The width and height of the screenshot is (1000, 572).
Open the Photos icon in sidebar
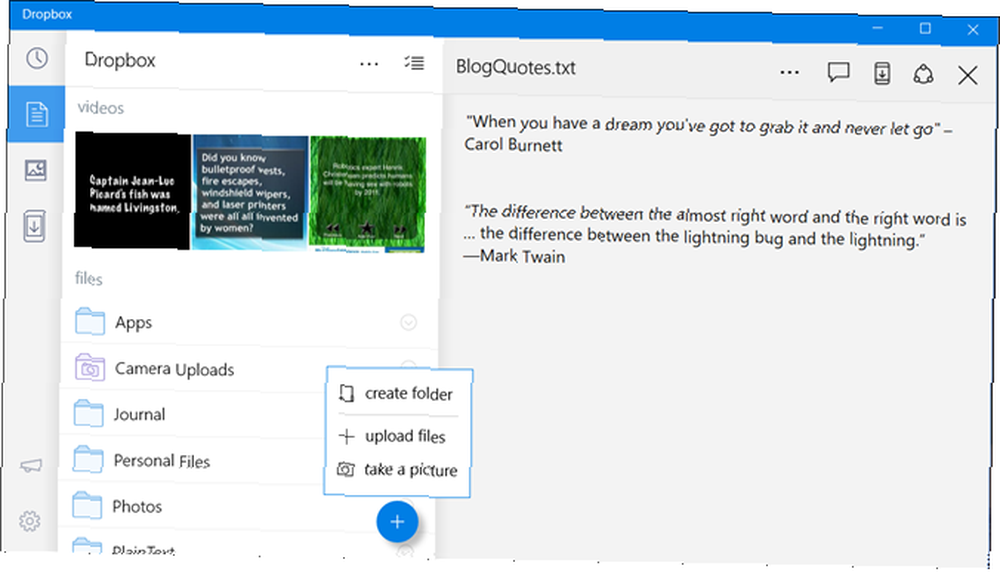point(36,170)
